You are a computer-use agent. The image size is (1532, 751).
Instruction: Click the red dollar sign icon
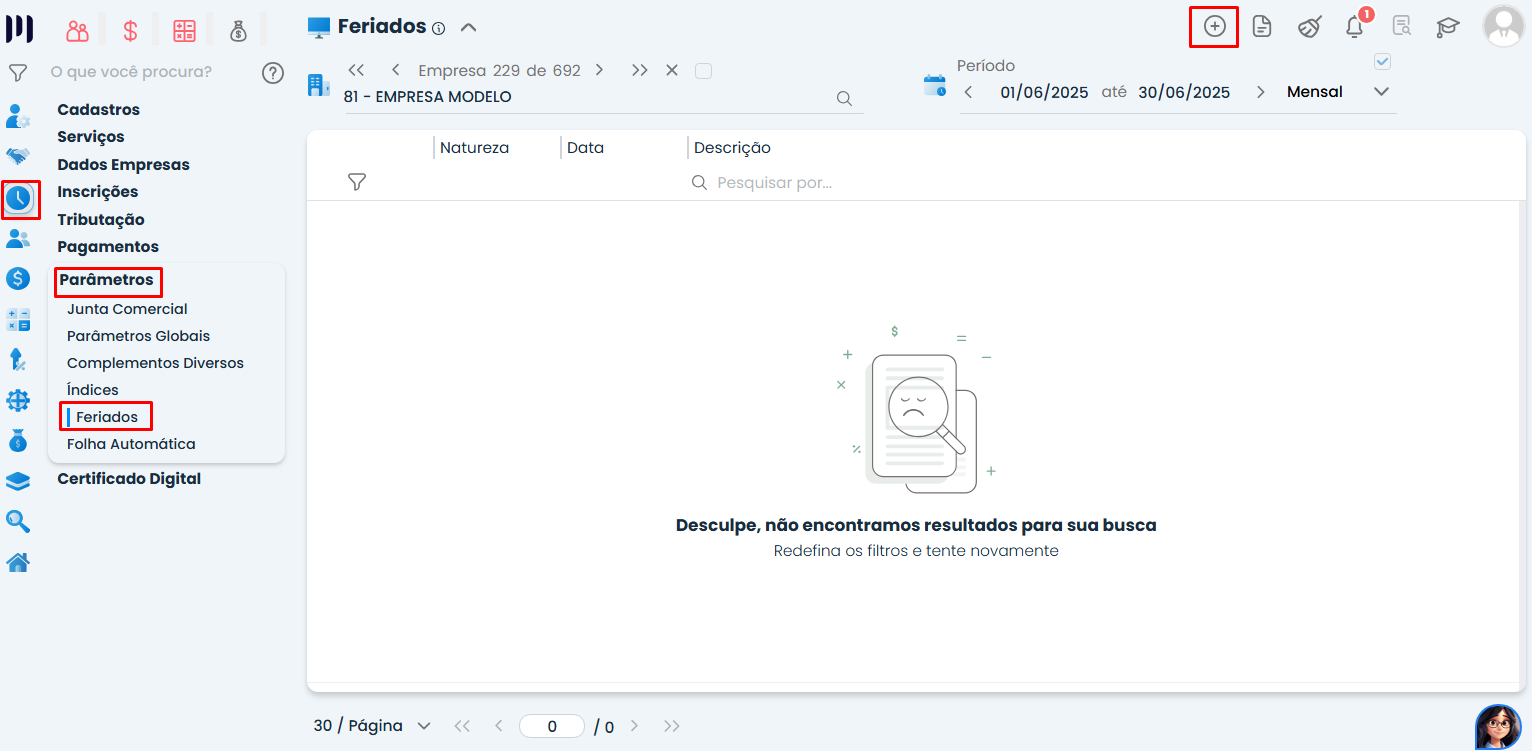[130, 30]
